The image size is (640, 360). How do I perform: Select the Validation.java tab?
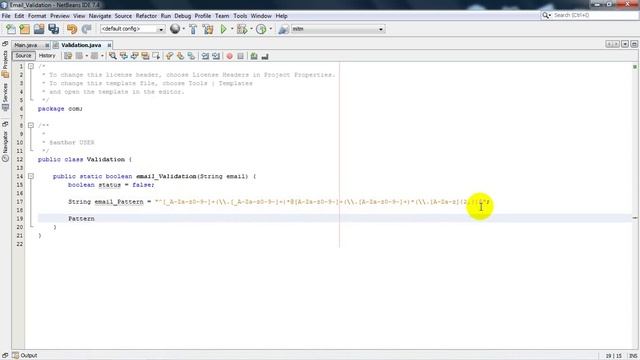pos(81,45)
